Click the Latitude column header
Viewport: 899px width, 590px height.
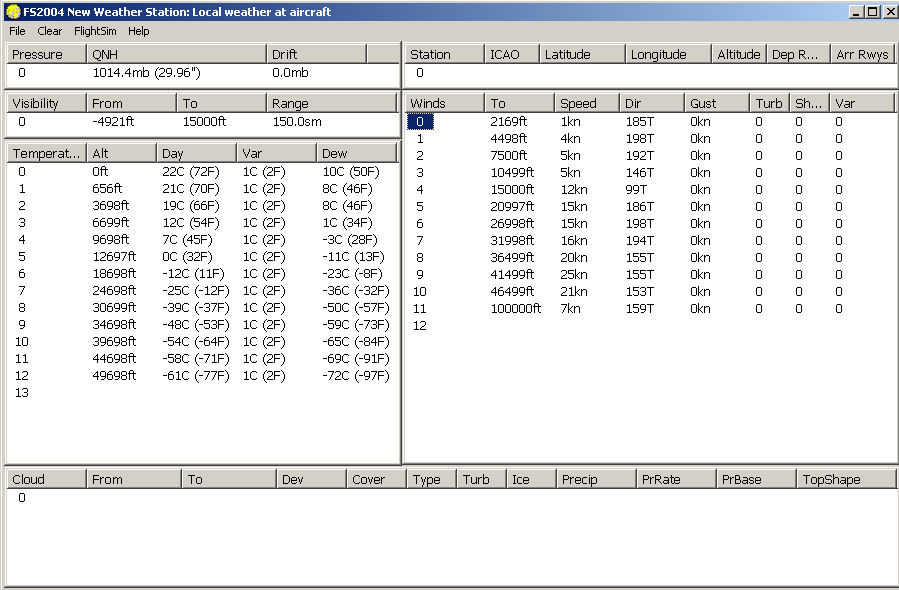582,54
